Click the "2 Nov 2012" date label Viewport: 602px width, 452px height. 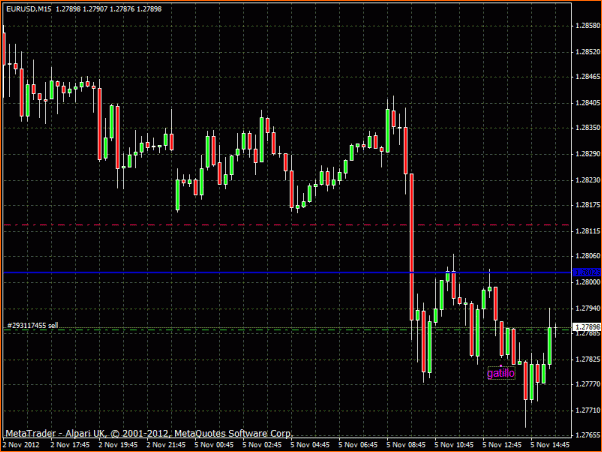coord(21,445)
